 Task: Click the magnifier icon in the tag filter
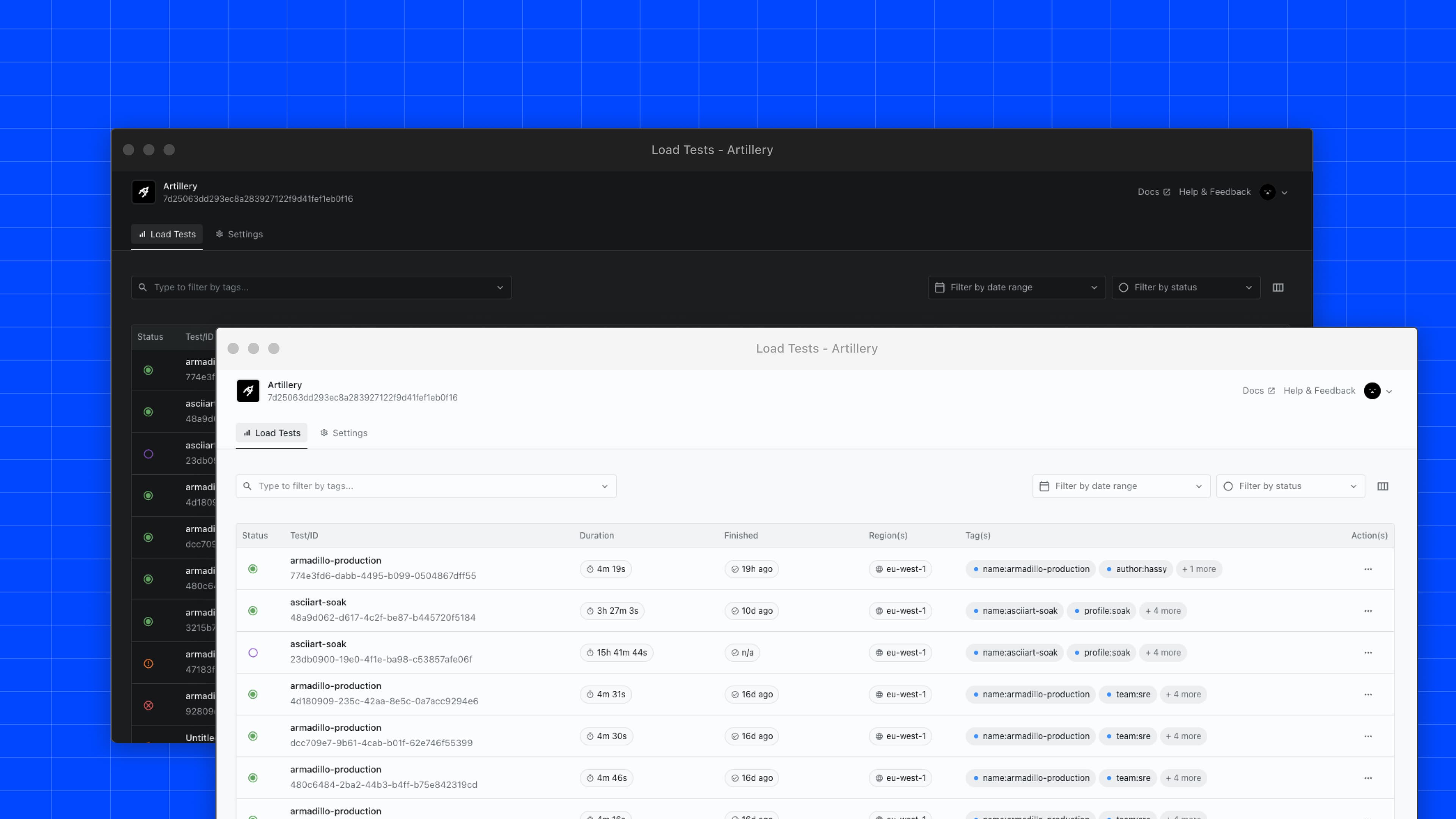[x=247, y=486]
